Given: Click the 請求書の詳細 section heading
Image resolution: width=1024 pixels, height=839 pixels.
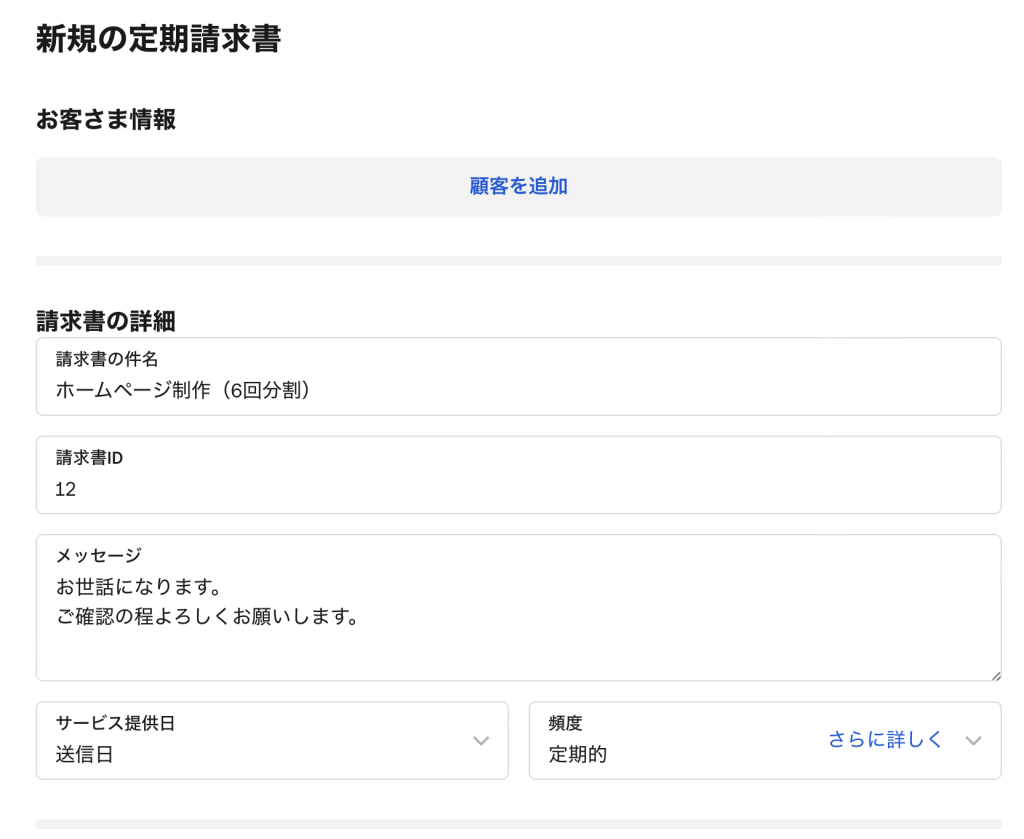Looking at the screenshot, I should [106, 321].
